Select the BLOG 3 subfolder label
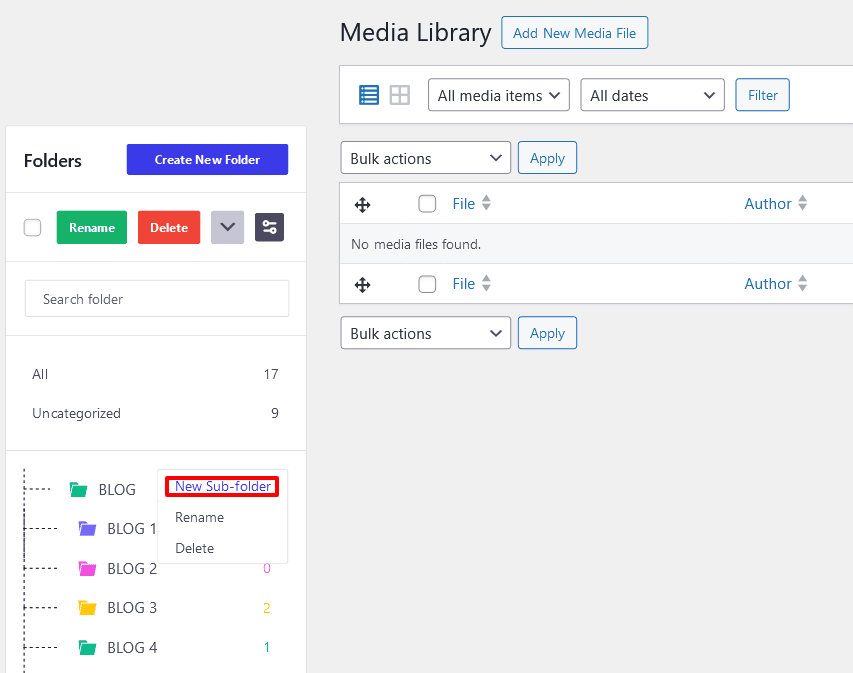853x673 pixels. (x=132, y=608)
